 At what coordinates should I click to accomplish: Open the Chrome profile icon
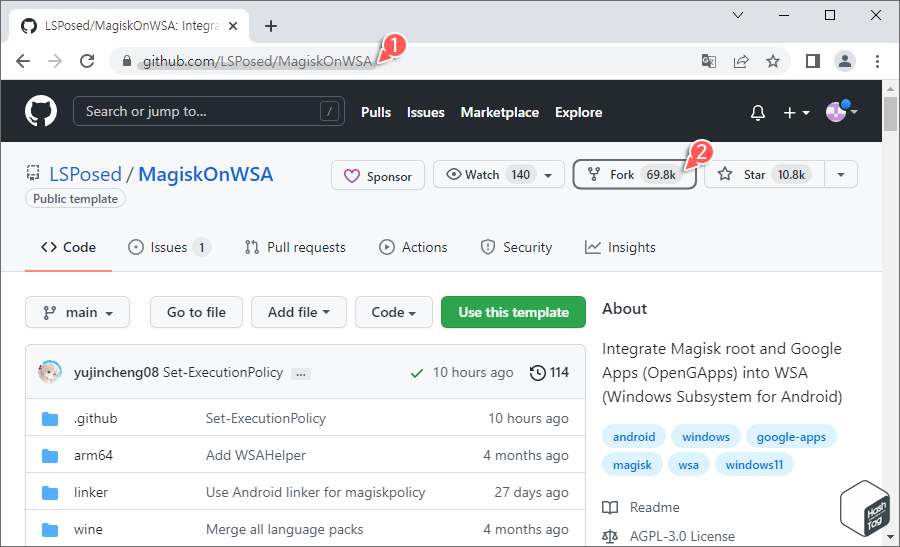pos(845,61)
